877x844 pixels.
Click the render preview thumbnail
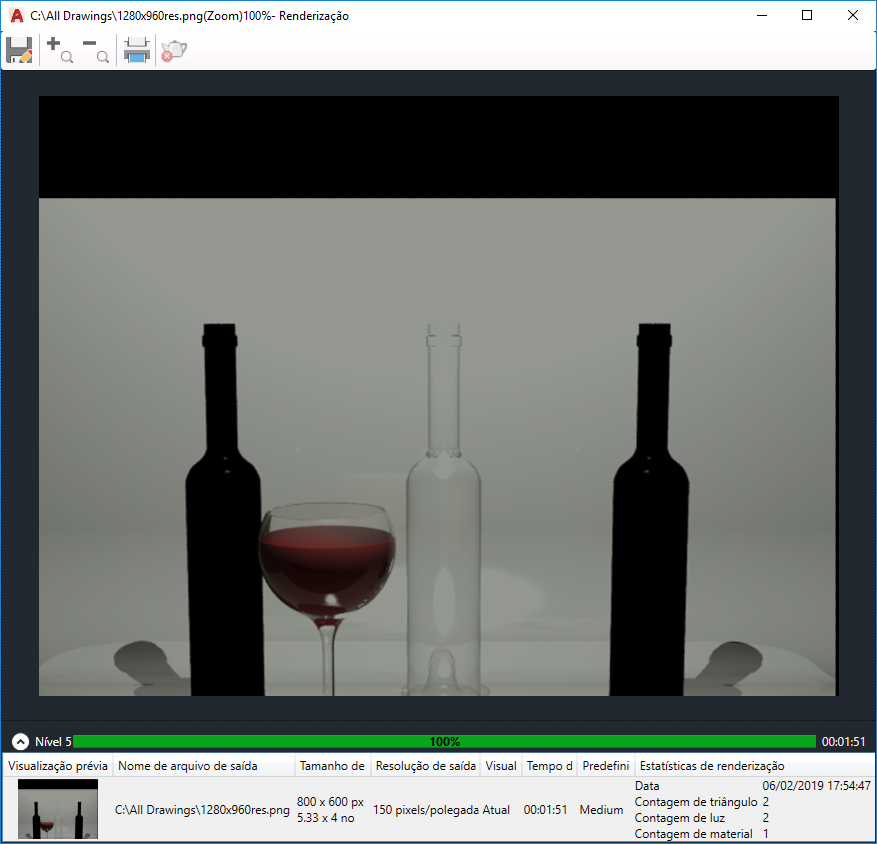(x=58, y=809)
